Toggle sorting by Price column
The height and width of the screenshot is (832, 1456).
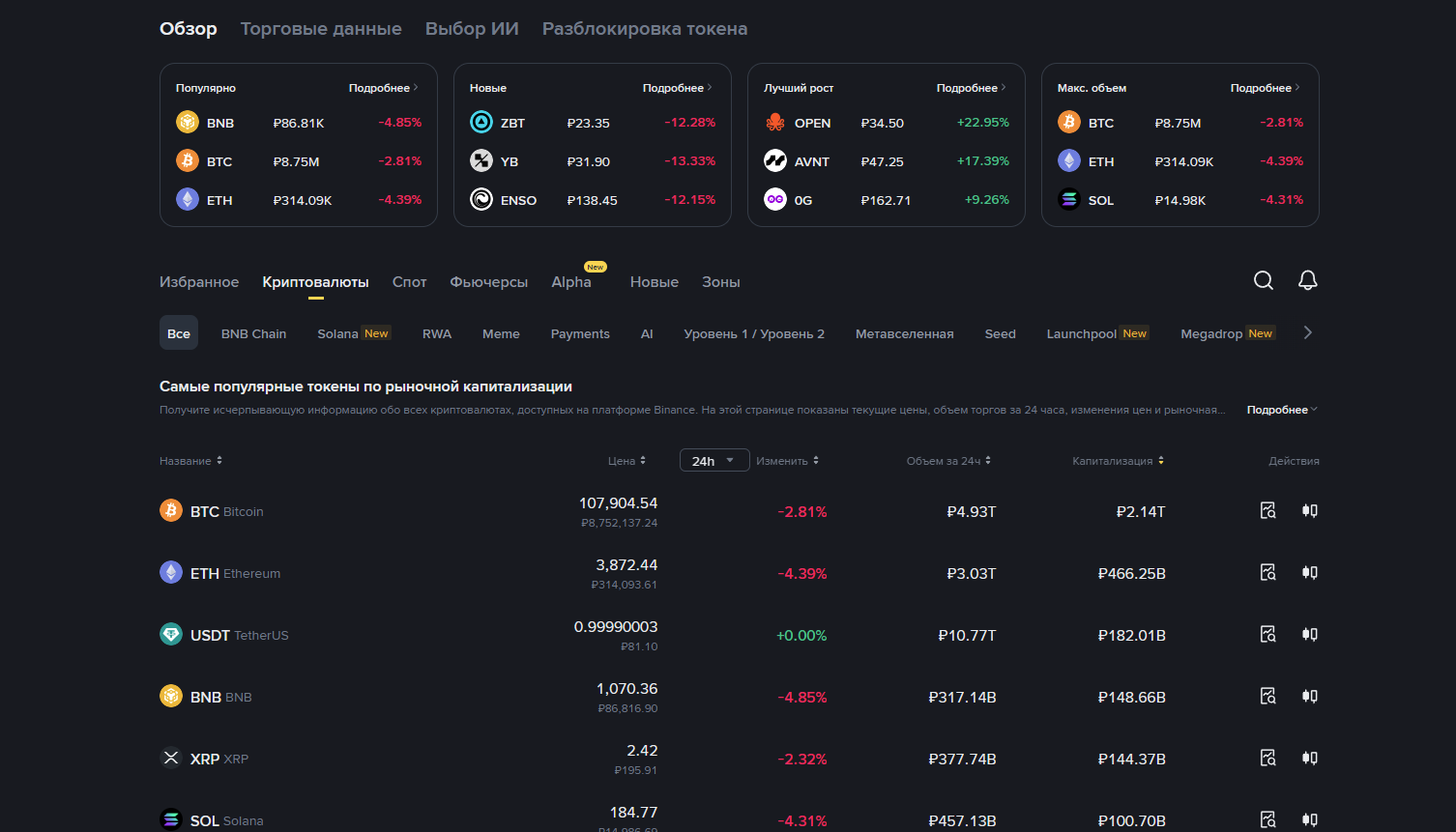click(x=626, y=461)
